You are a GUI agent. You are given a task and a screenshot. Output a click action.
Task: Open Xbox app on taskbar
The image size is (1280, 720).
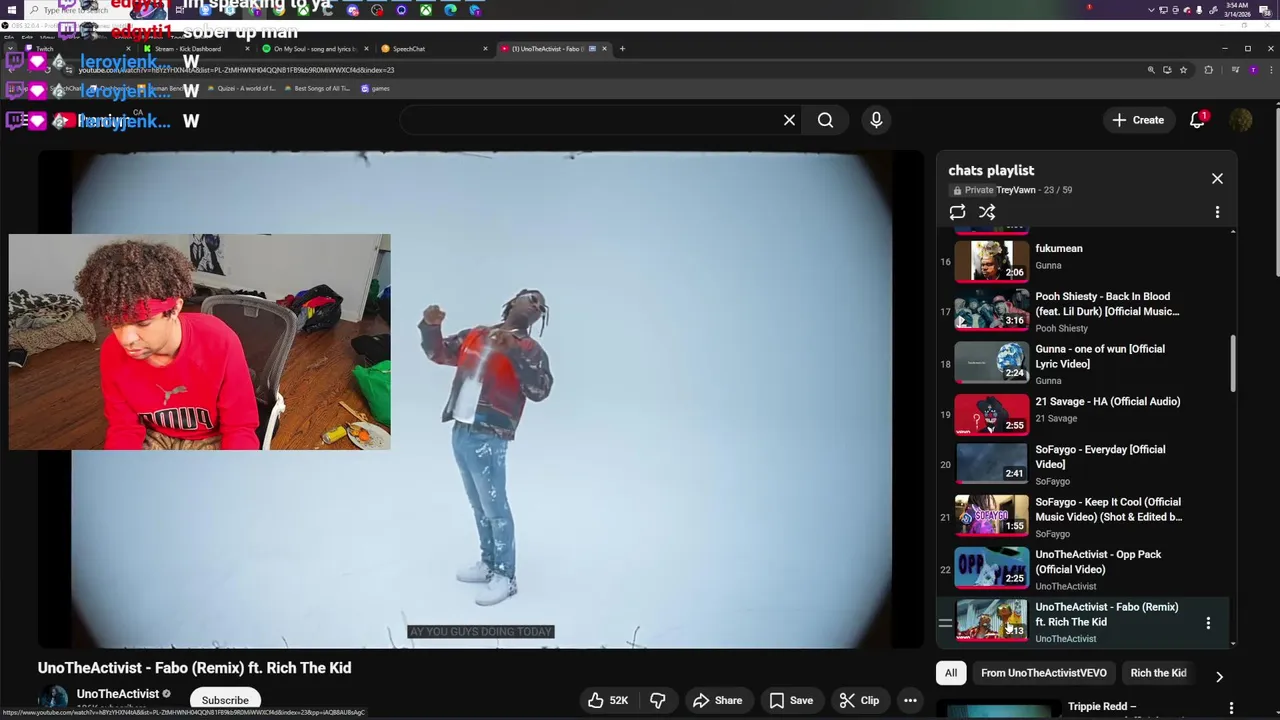(426, 10)
